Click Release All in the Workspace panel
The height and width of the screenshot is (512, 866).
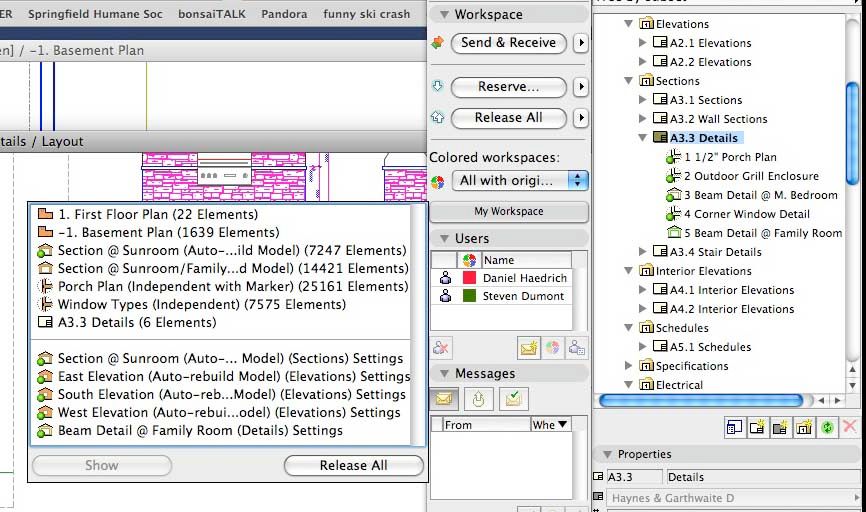pyautogui.click(x=509, y=117)
